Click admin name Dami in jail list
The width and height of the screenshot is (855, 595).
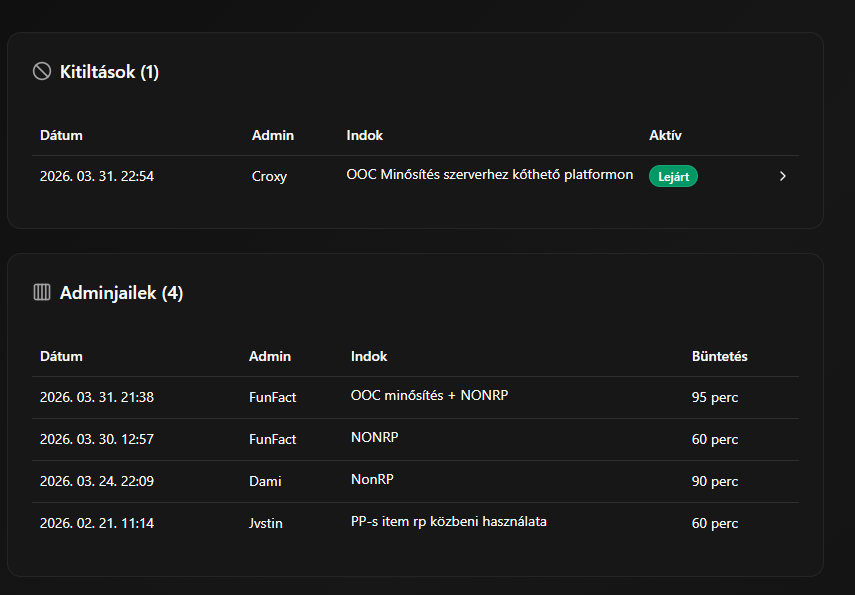(265, 481)
